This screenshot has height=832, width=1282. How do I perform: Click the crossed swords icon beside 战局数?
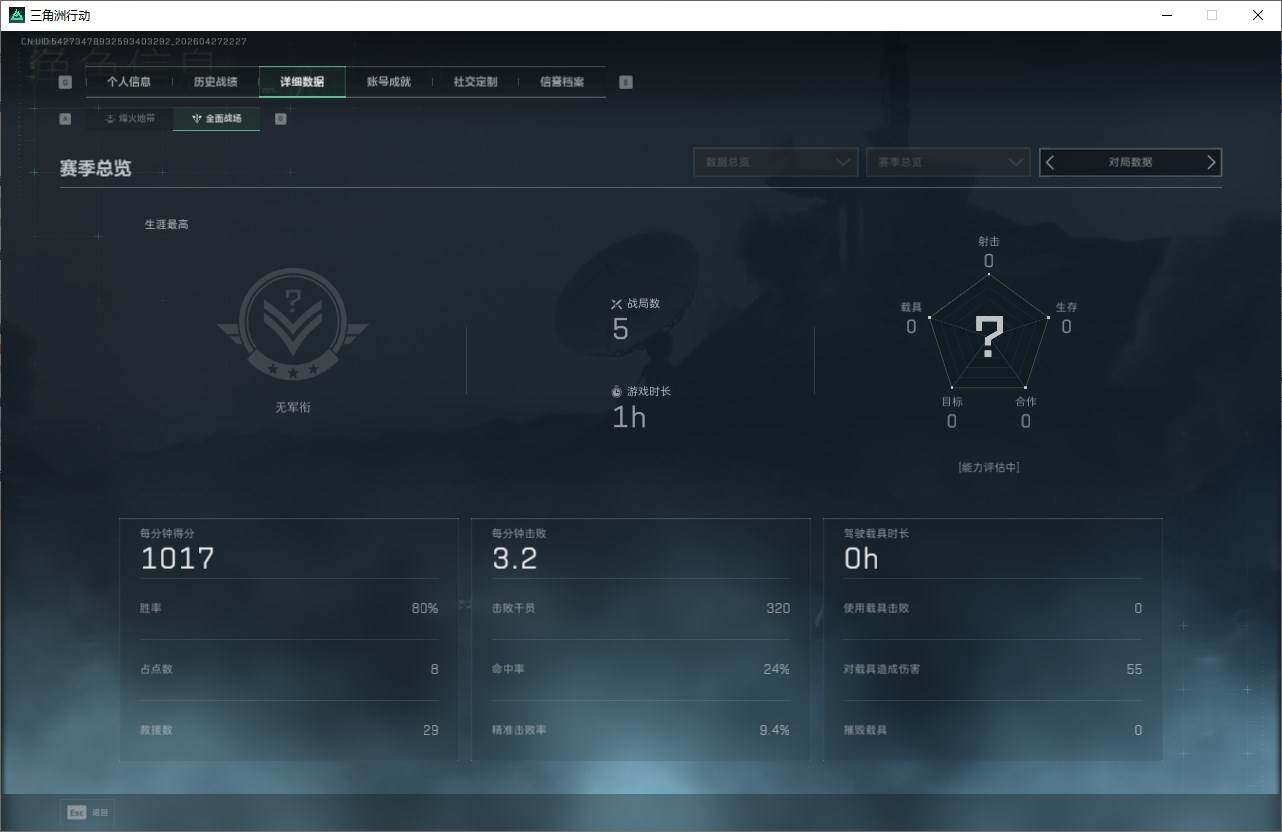(x=616, y=304)
